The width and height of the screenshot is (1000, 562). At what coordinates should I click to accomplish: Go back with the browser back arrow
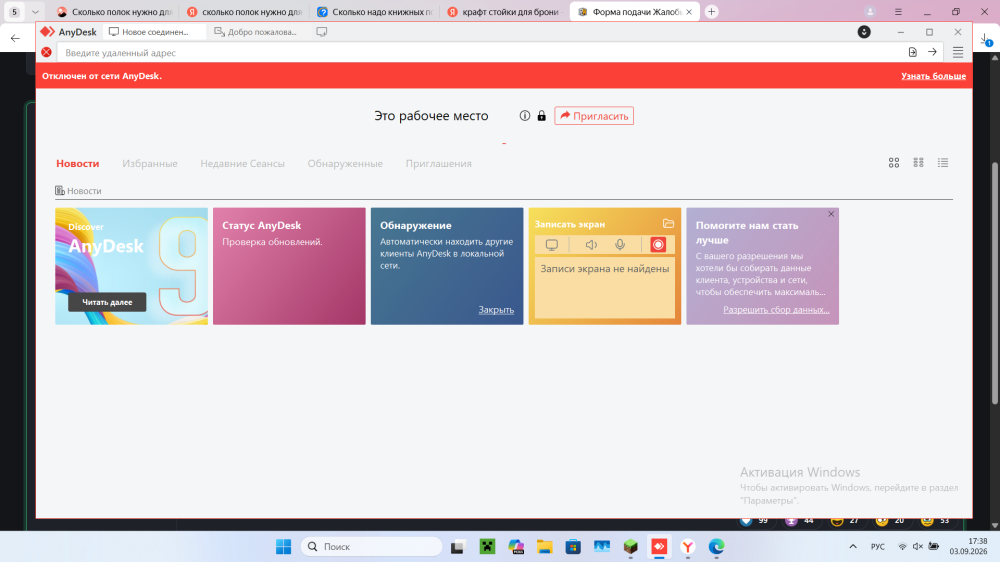15,38
